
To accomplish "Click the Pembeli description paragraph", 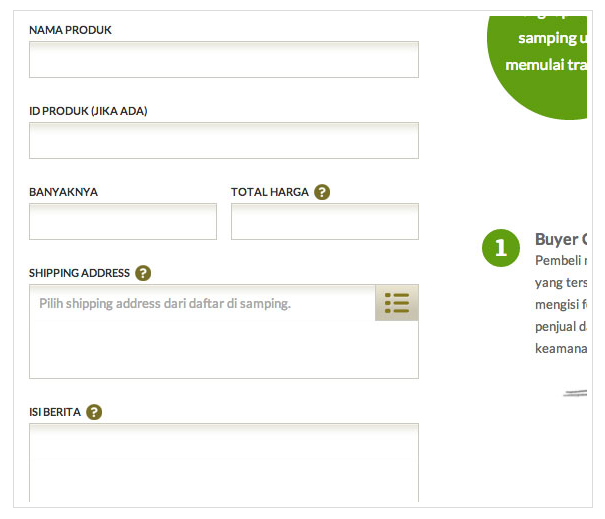I will (561, 305).
